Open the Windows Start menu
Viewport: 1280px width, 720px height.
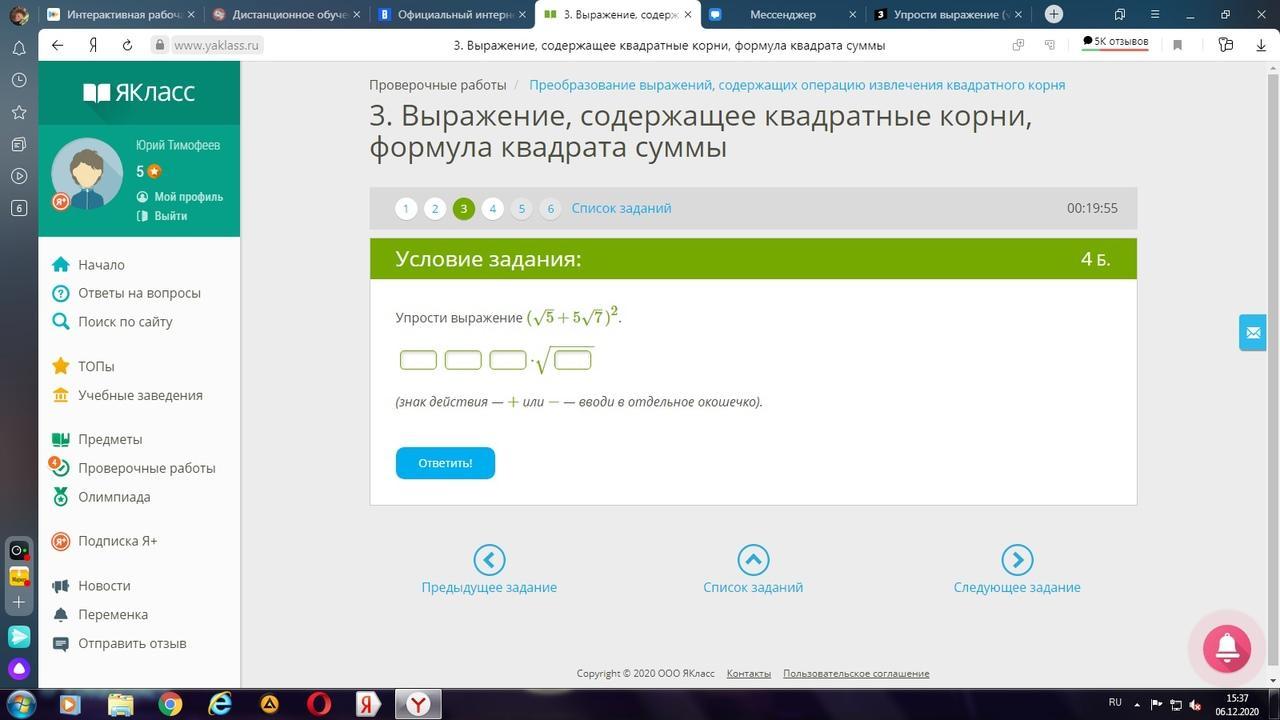tap(20, 703)
